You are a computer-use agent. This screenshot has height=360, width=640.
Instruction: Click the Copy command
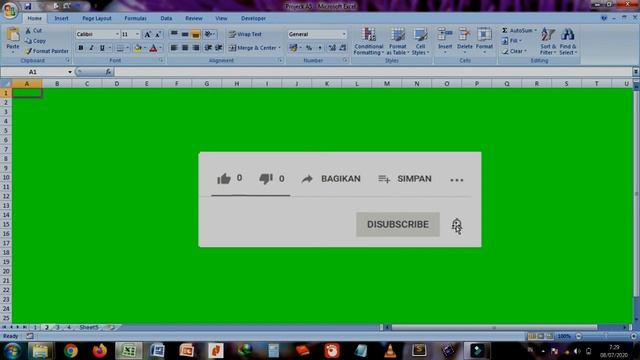35,41
